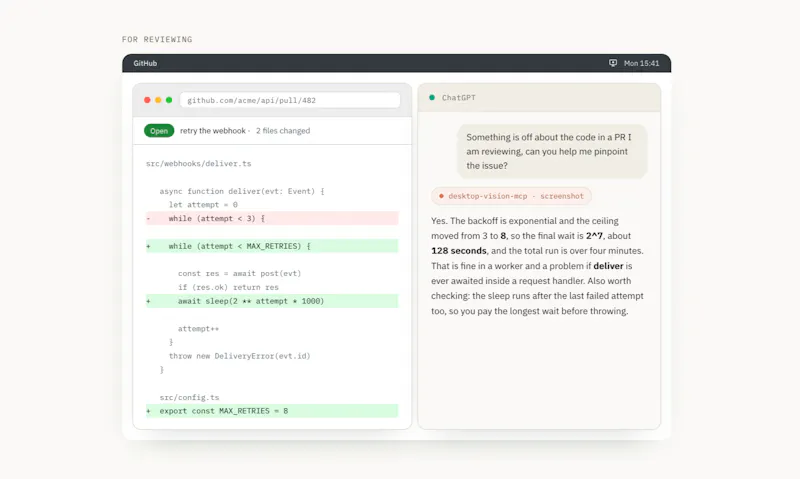The image size is (800, 479).
Task: Click the bold word 'deliver' in the reply
Action: coord(608,266)
